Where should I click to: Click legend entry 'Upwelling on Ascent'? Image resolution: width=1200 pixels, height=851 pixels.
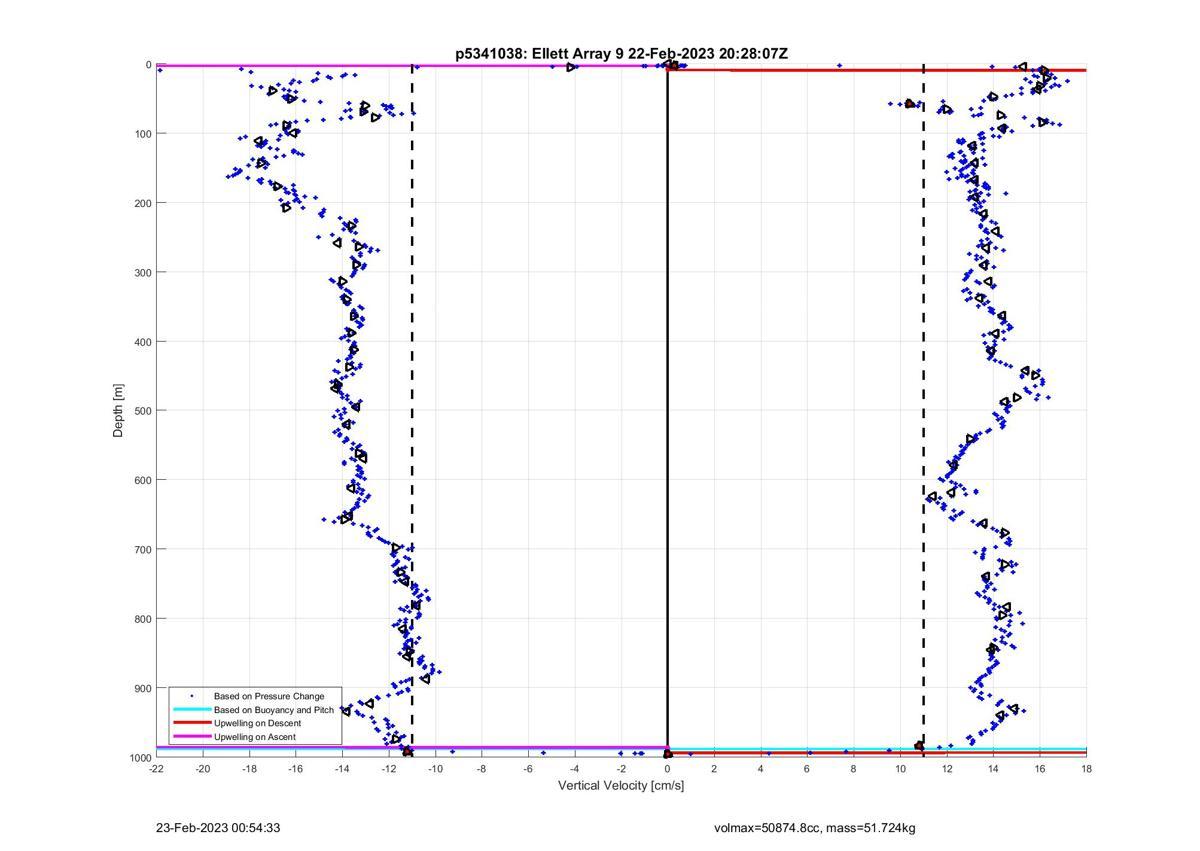pyautogui.click(x=255, y=737)
